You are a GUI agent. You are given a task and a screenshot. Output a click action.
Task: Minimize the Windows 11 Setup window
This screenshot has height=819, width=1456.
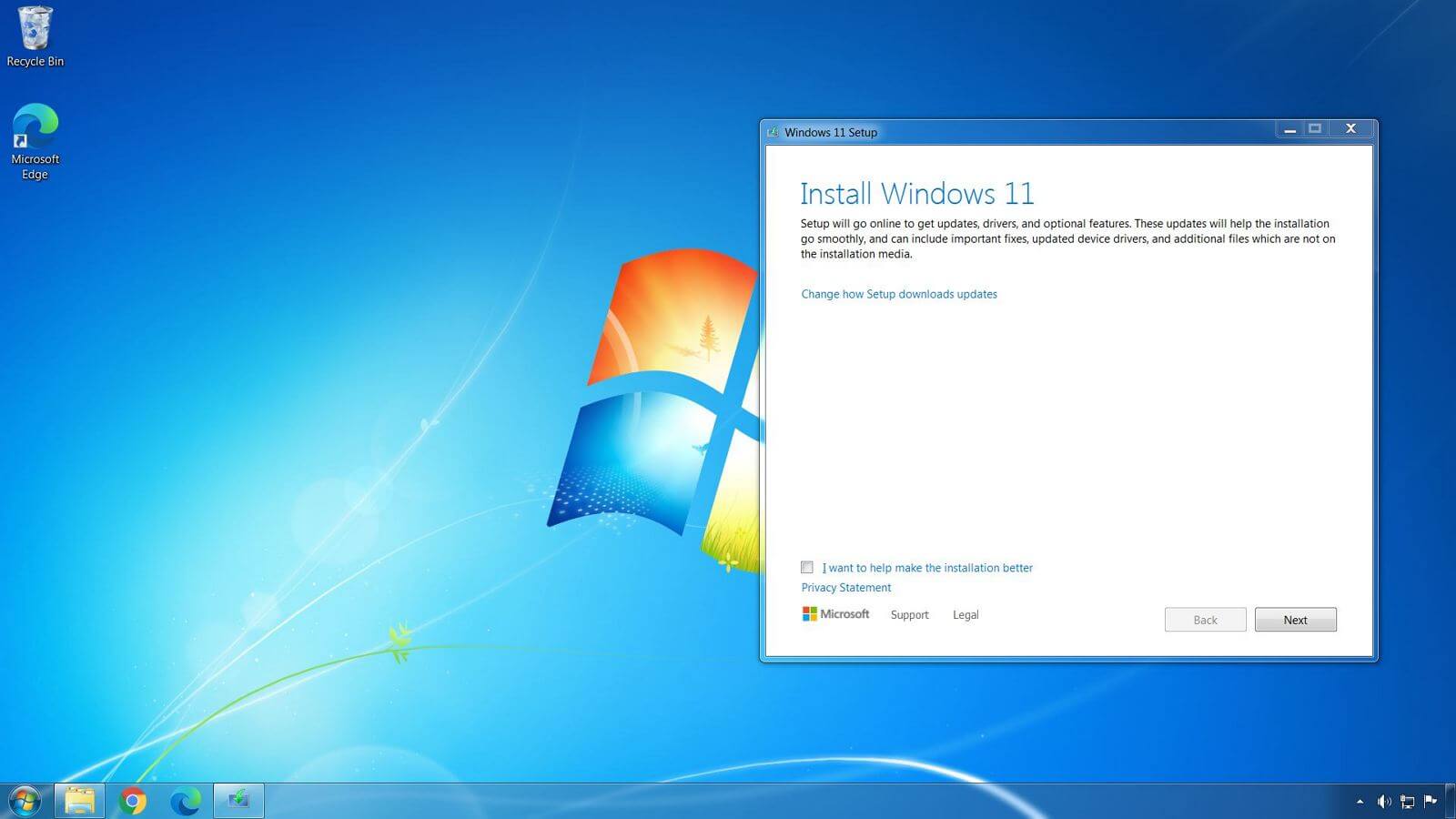pos(1289,130)
